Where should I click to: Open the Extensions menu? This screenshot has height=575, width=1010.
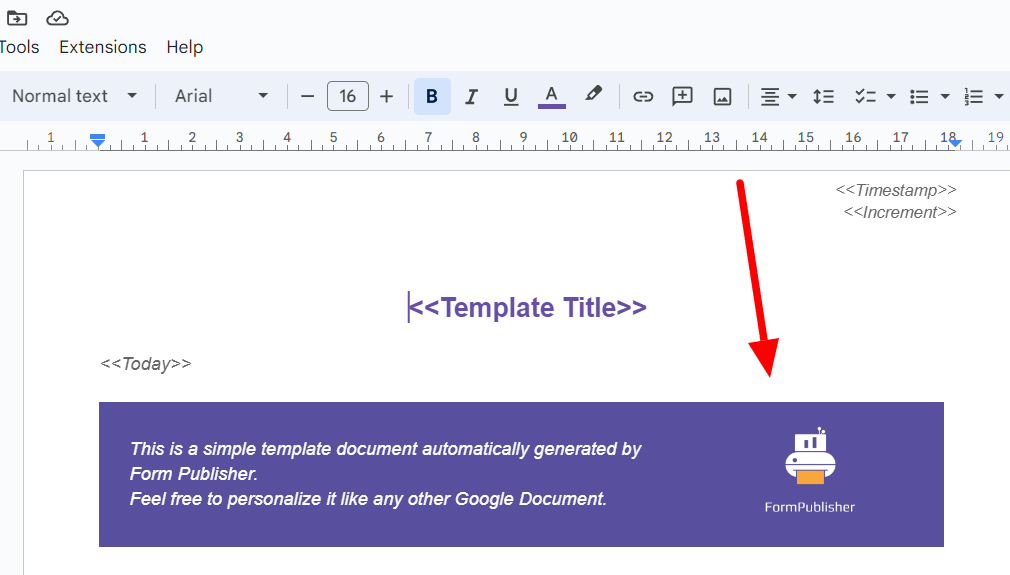pos(102,47)
